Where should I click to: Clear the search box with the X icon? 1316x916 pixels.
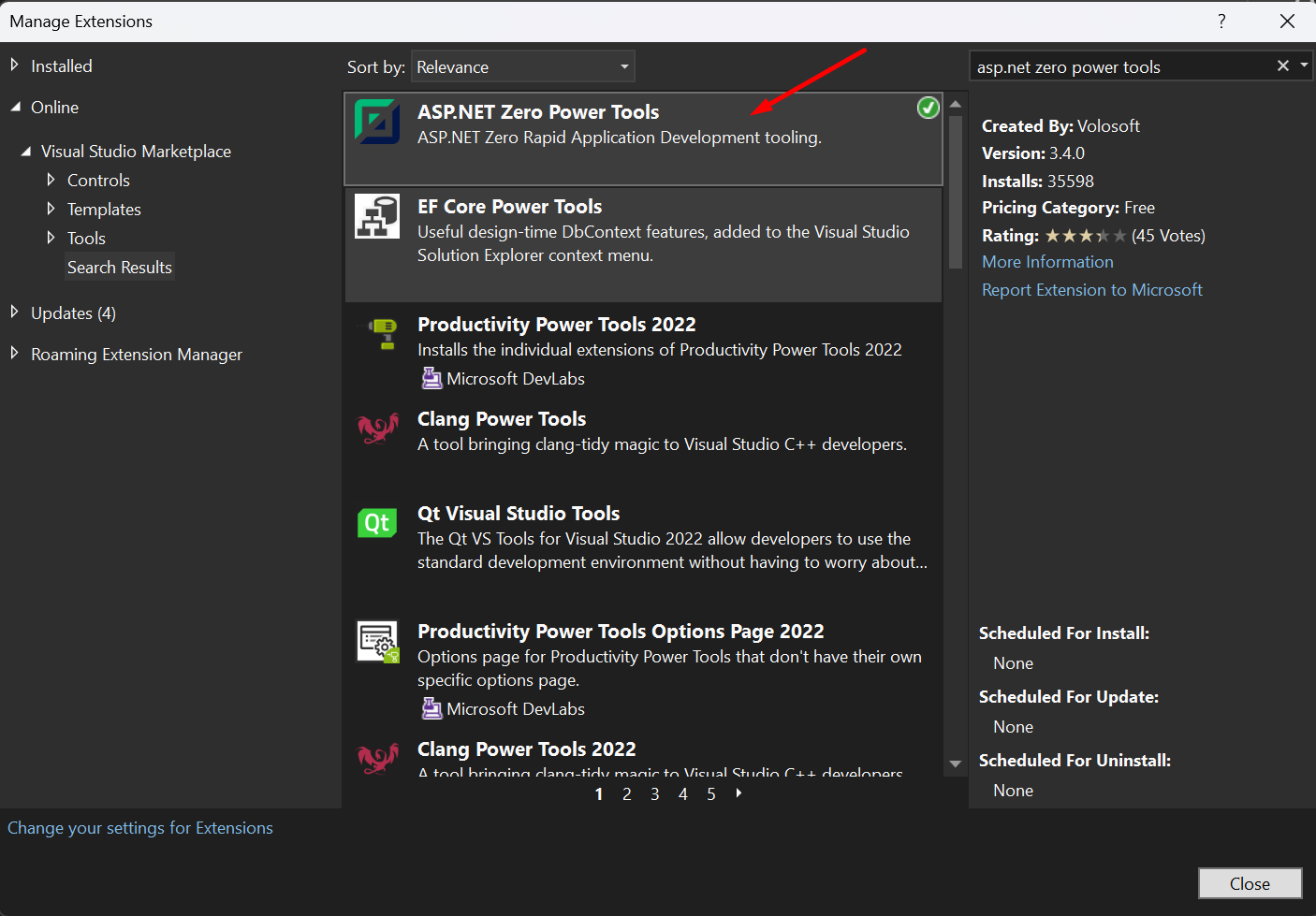[x=1283, y=65]
